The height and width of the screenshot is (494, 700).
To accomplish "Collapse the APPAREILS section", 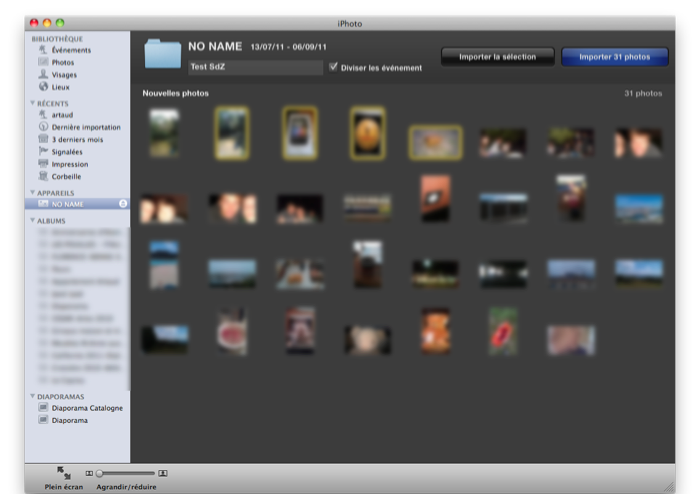I will point(33,192).
